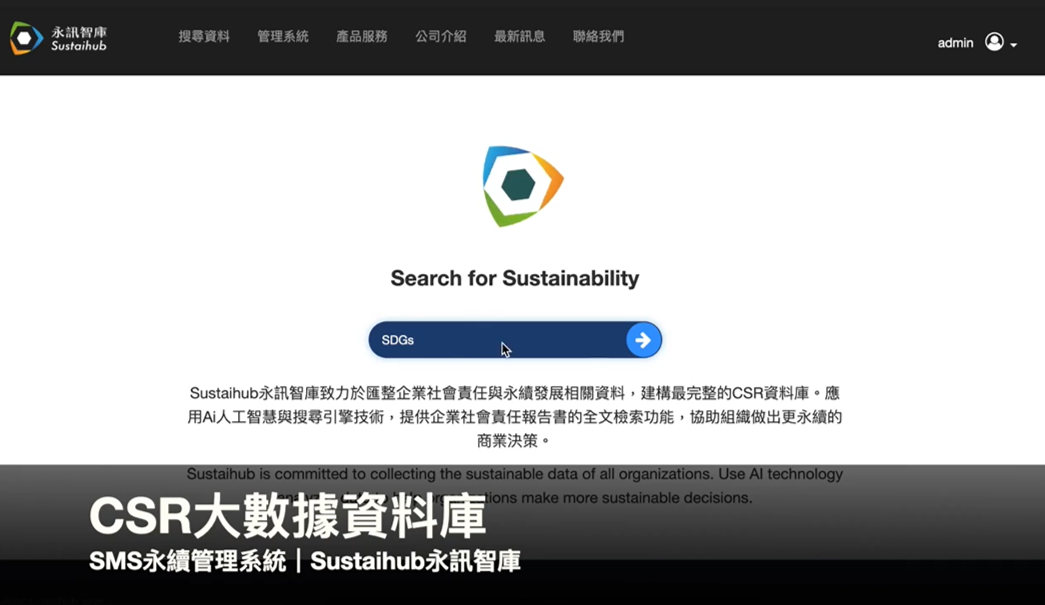Expand the account dropdown arrow

point(1014,45)
